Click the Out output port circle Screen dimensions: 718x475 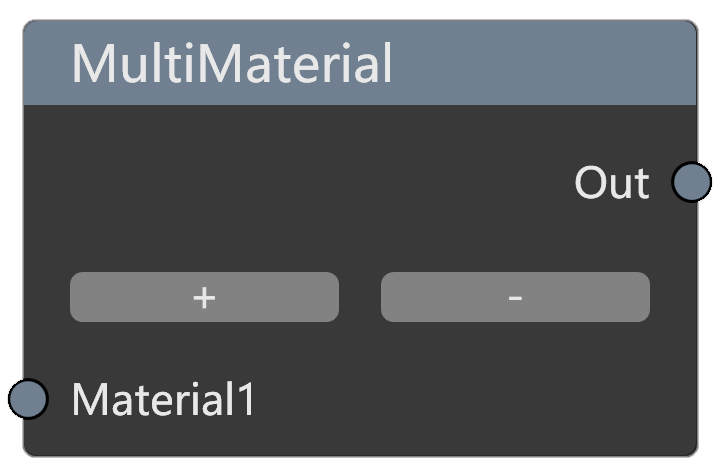[691, 182]
